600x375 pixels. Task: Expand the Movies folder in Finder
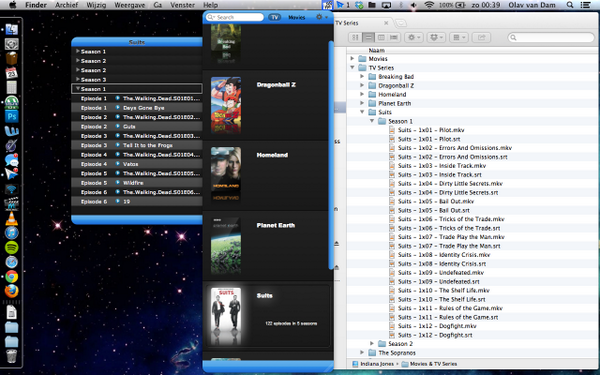[352, 59]
